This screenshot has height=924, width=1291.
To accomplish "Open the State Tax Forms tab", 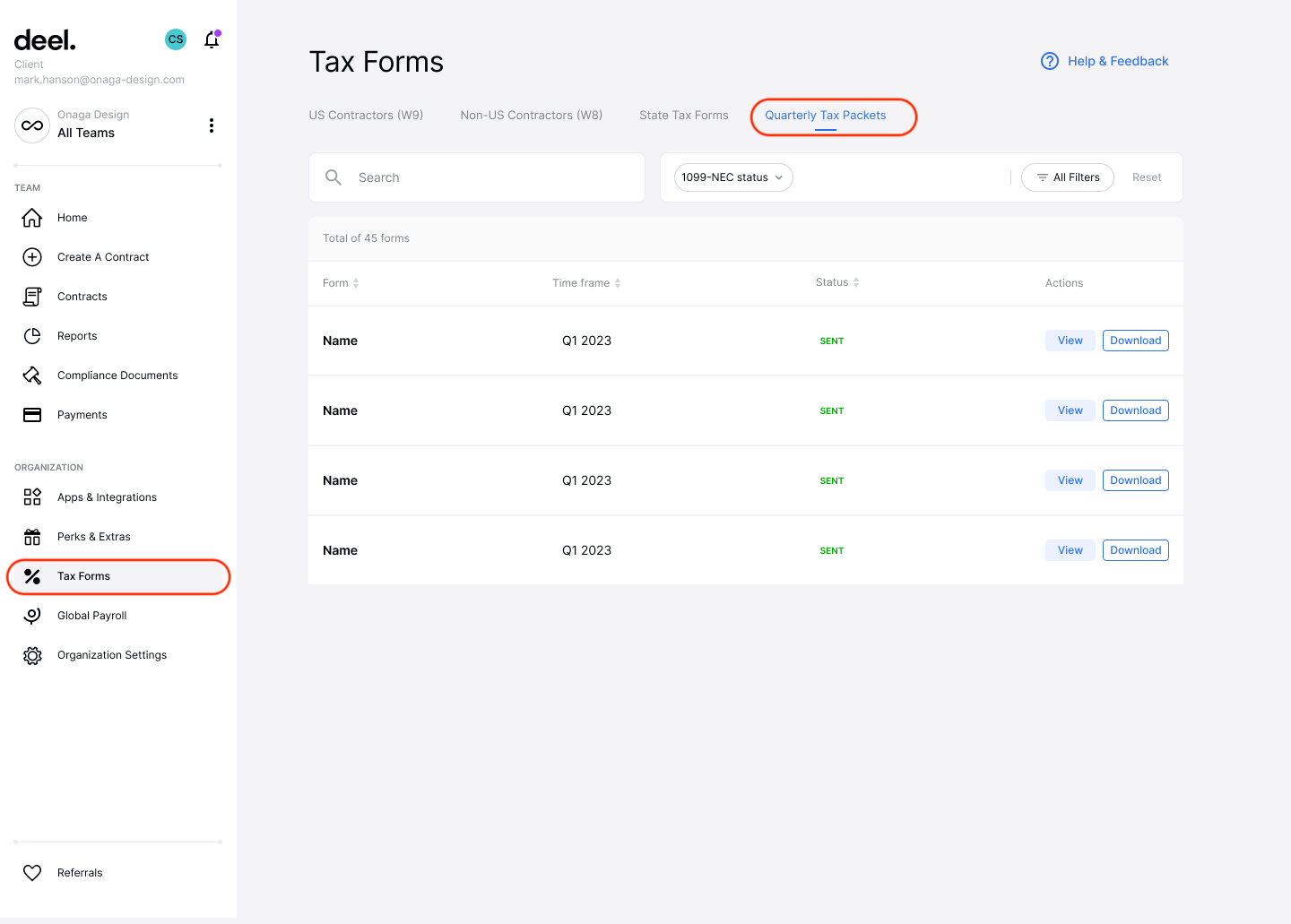I will (x=683, y=115).
